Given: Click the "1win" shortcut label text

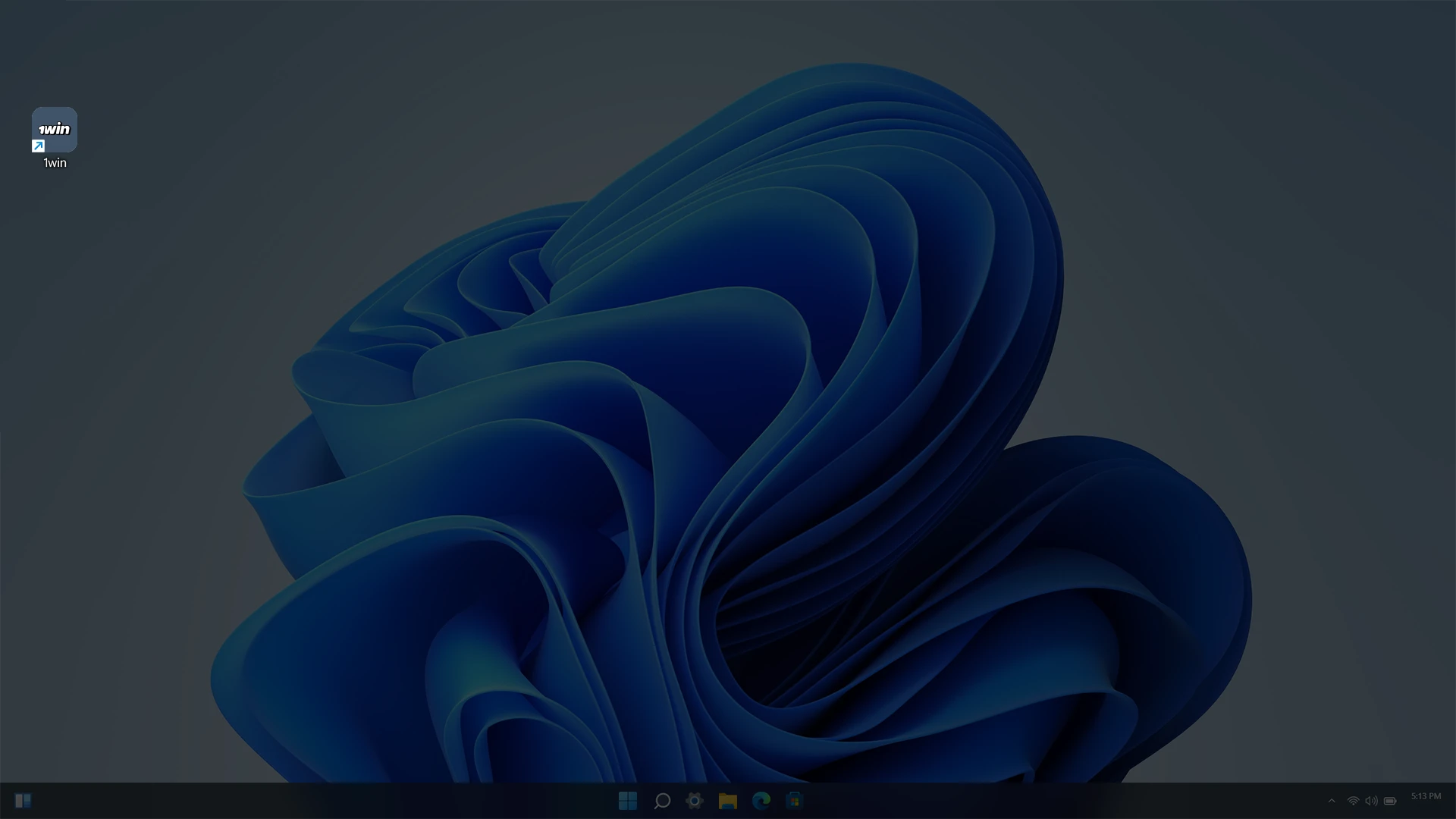Looking at the screenshot, I should coord(55,163).
